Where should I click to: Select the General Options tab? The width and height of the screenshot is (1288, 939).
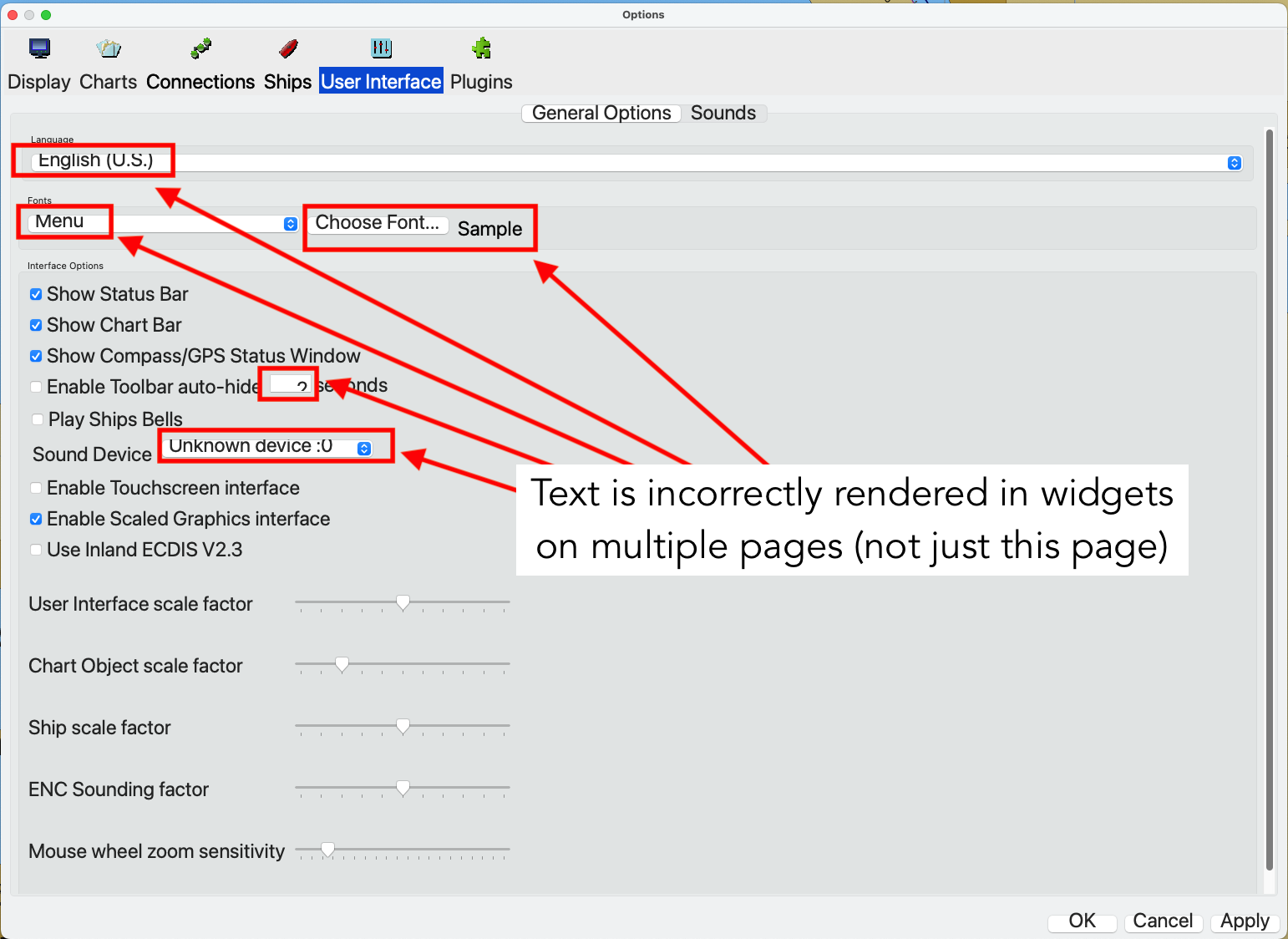[601, 113]
